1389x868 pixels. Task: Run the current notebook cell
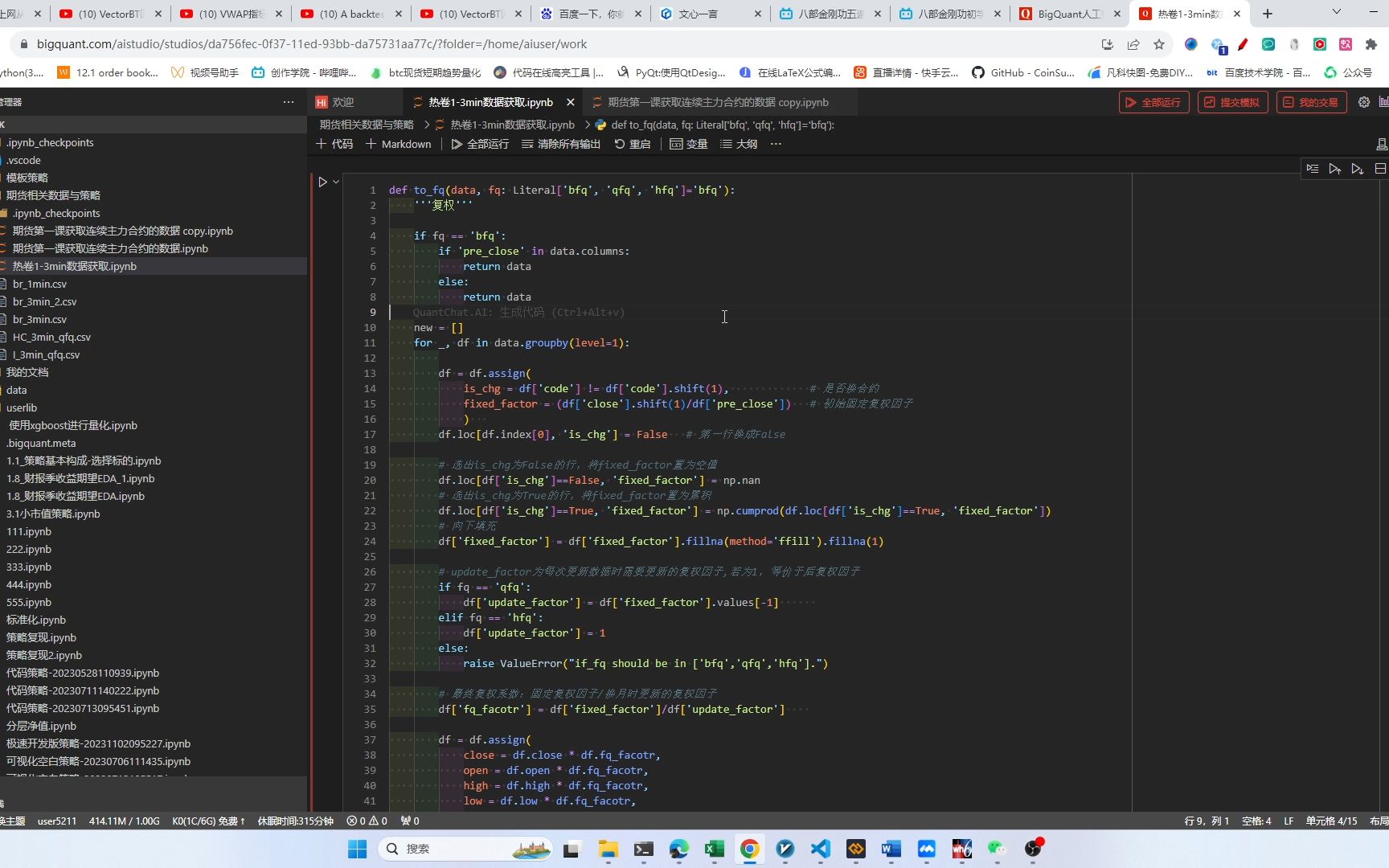(322, 182)
